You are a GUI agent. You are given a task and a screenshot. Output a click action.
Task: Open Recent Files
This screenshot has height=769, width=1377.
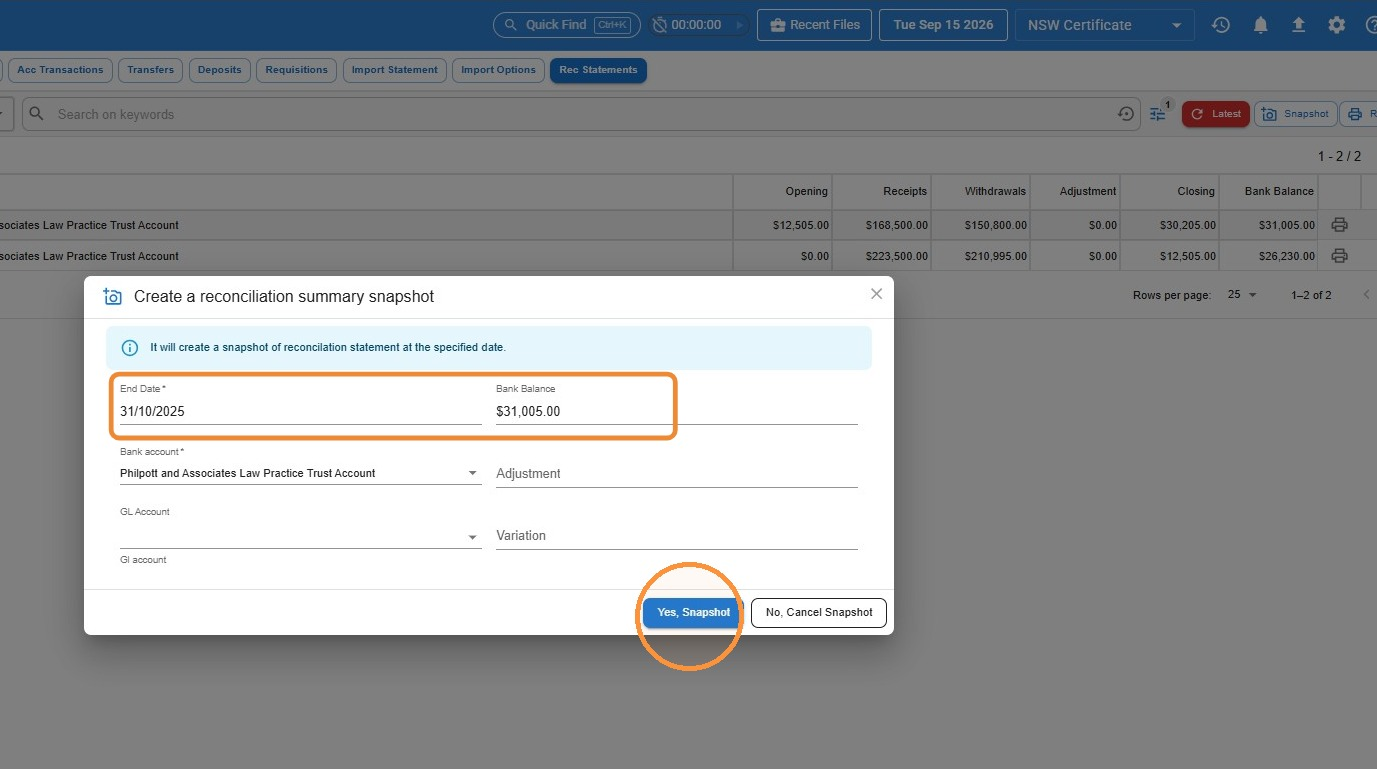(x=814, y=25)
